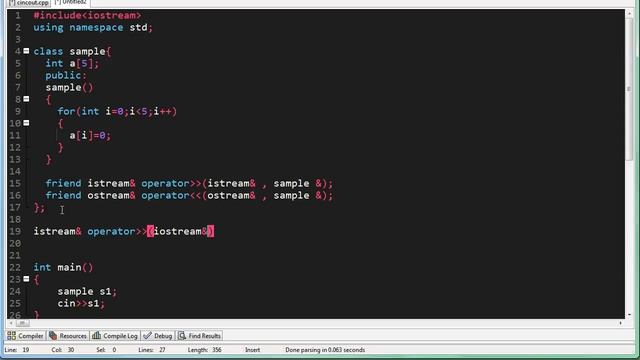Click the friend istream& operator>> declaration

(x=189, y=184)
